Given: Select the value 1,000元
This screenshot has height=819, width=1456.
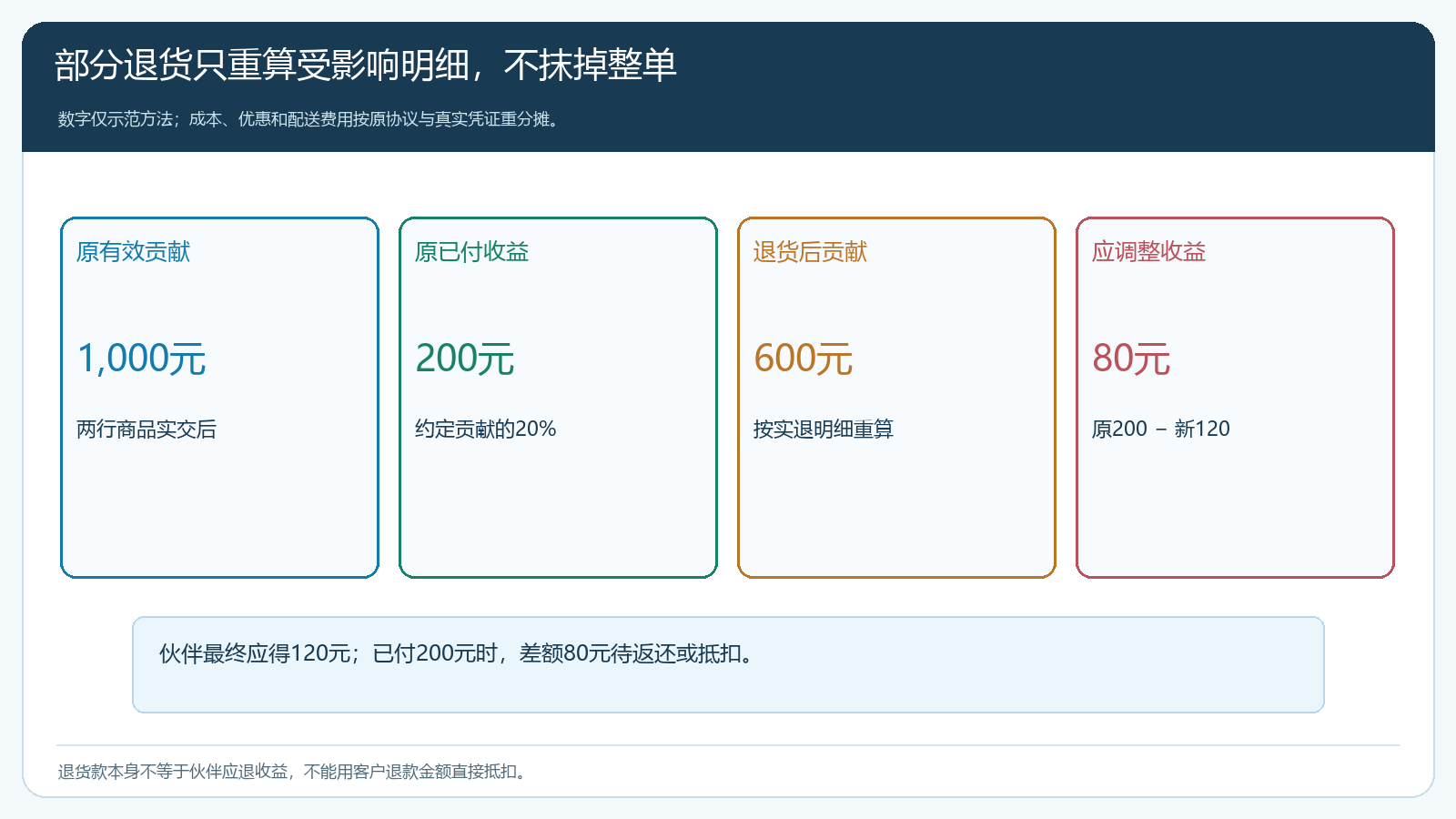Looking at the screenshot, I should point(141,359).
